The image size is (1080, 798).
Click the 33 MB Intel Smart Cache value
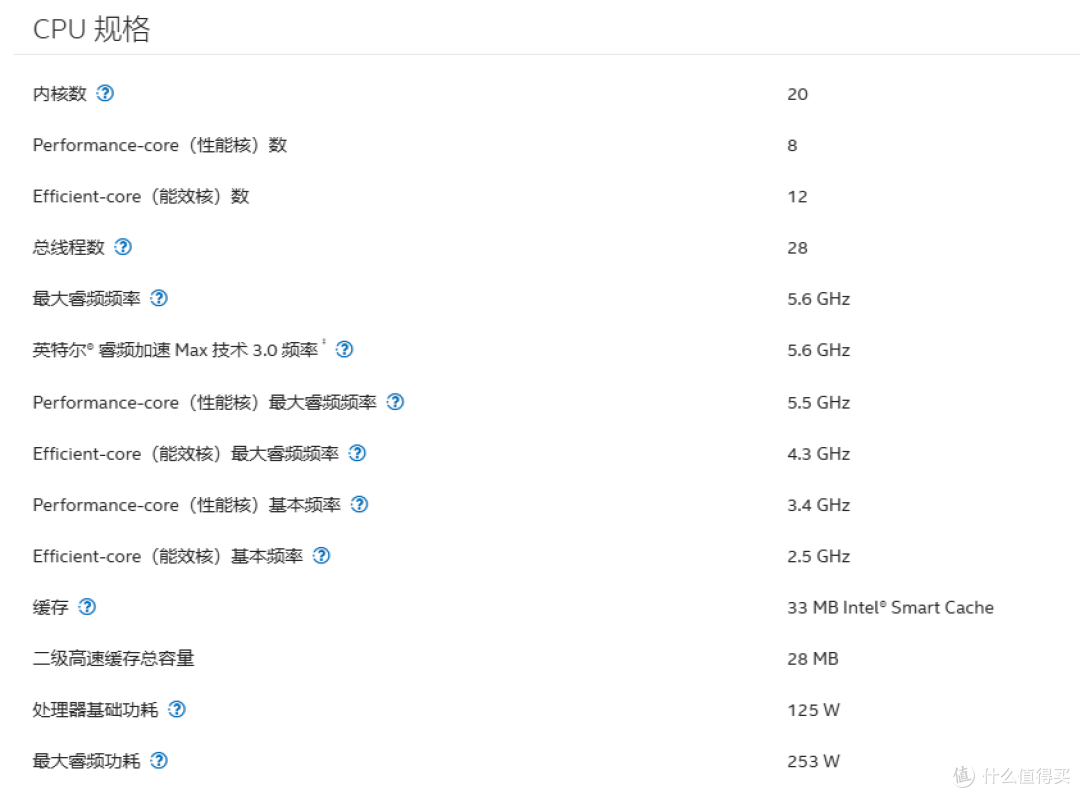pos(890,607)
